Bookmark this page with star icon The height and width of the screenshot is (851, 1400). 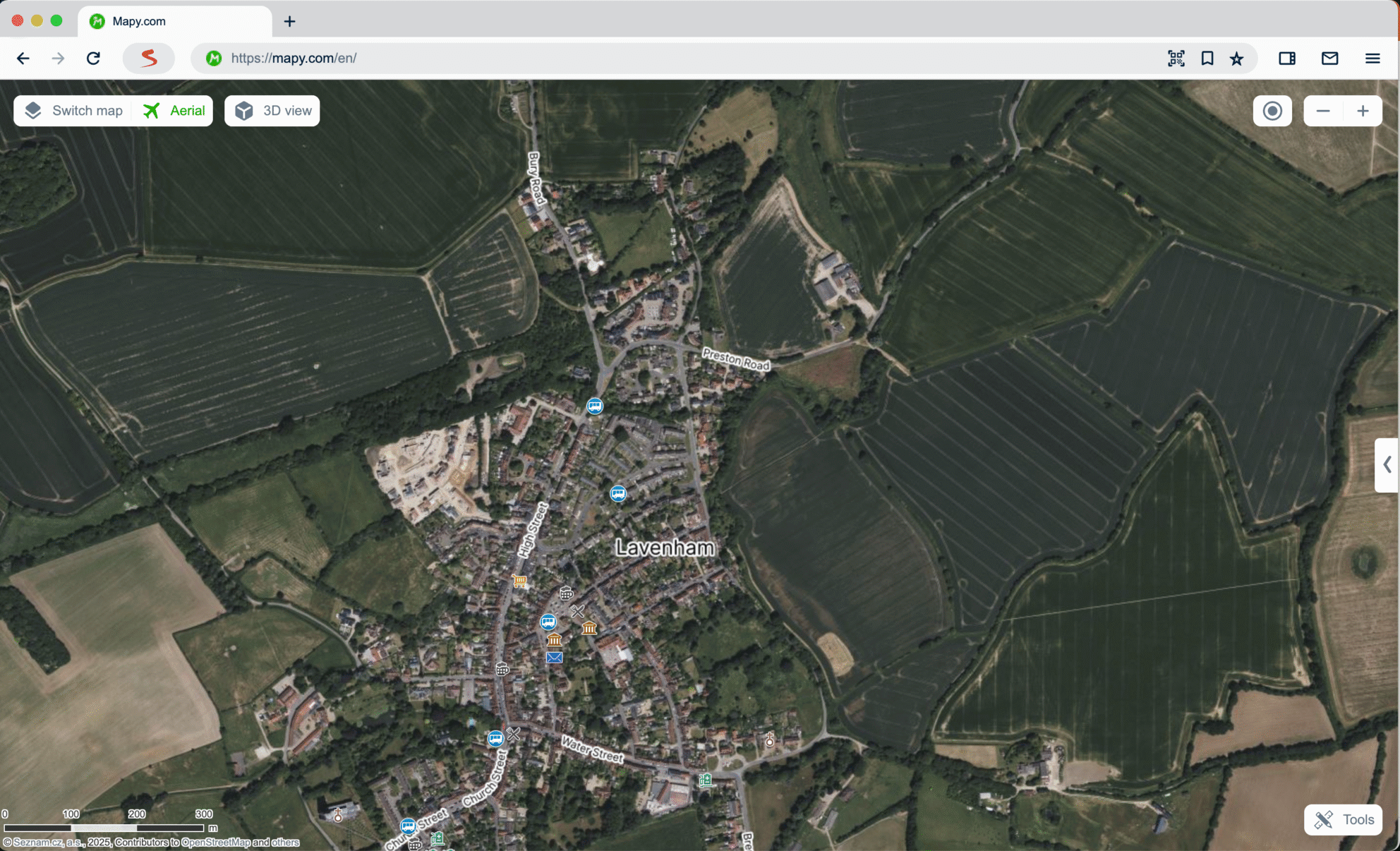pos(1236,59)
